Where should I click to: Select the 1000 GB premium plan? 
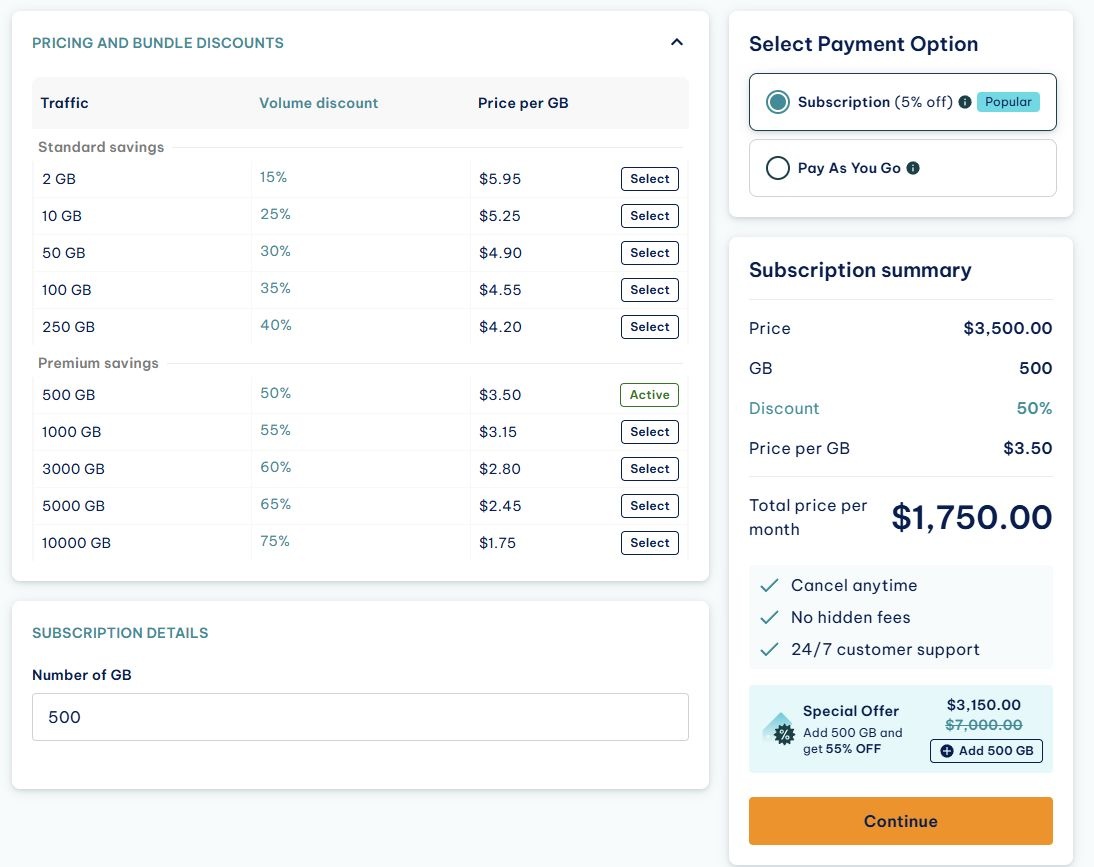[649, 432]
